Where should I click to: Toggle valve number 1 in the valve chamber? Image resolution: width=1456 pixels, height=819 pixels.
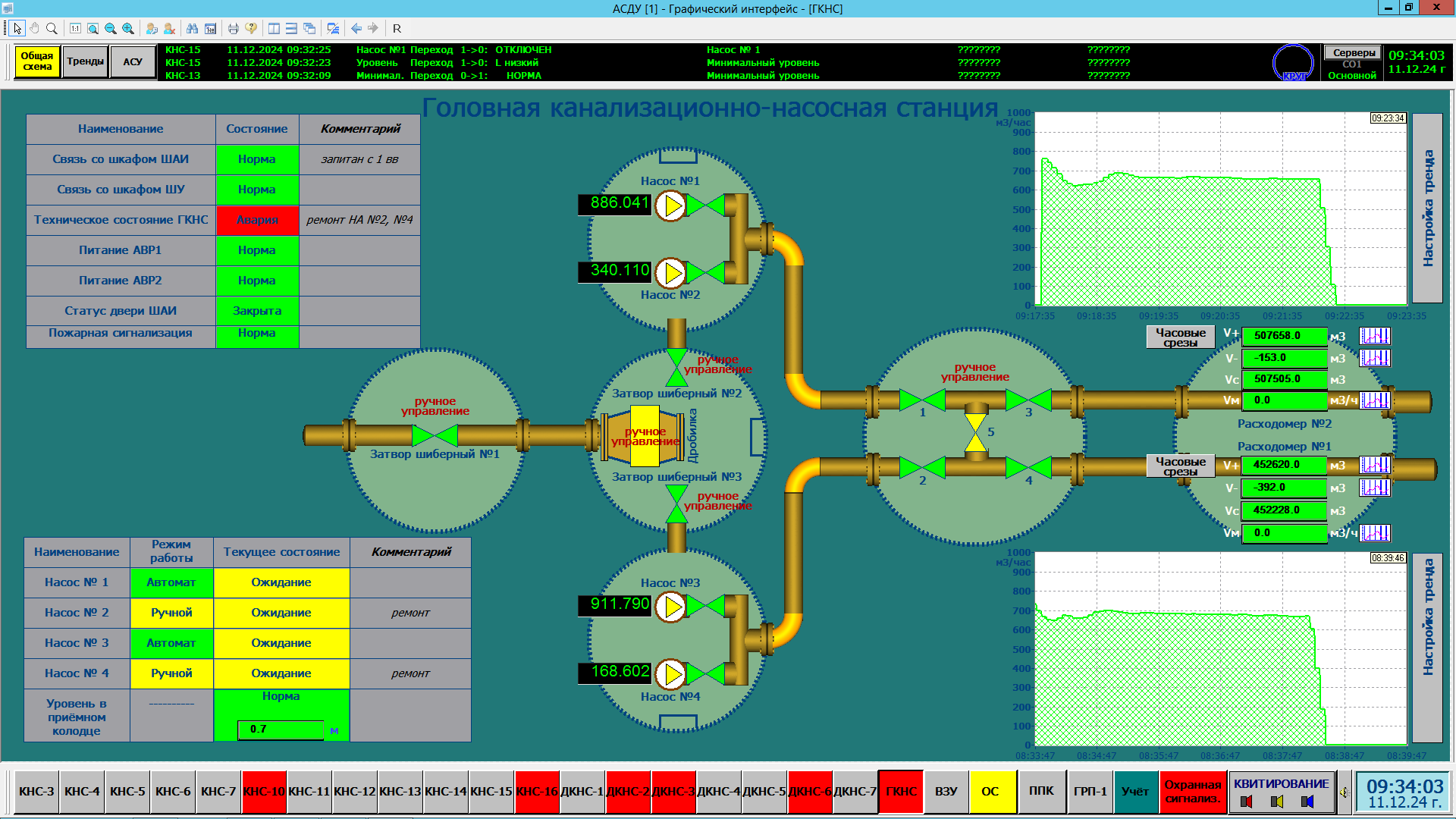pyautogui.click(x=922, y=400)
